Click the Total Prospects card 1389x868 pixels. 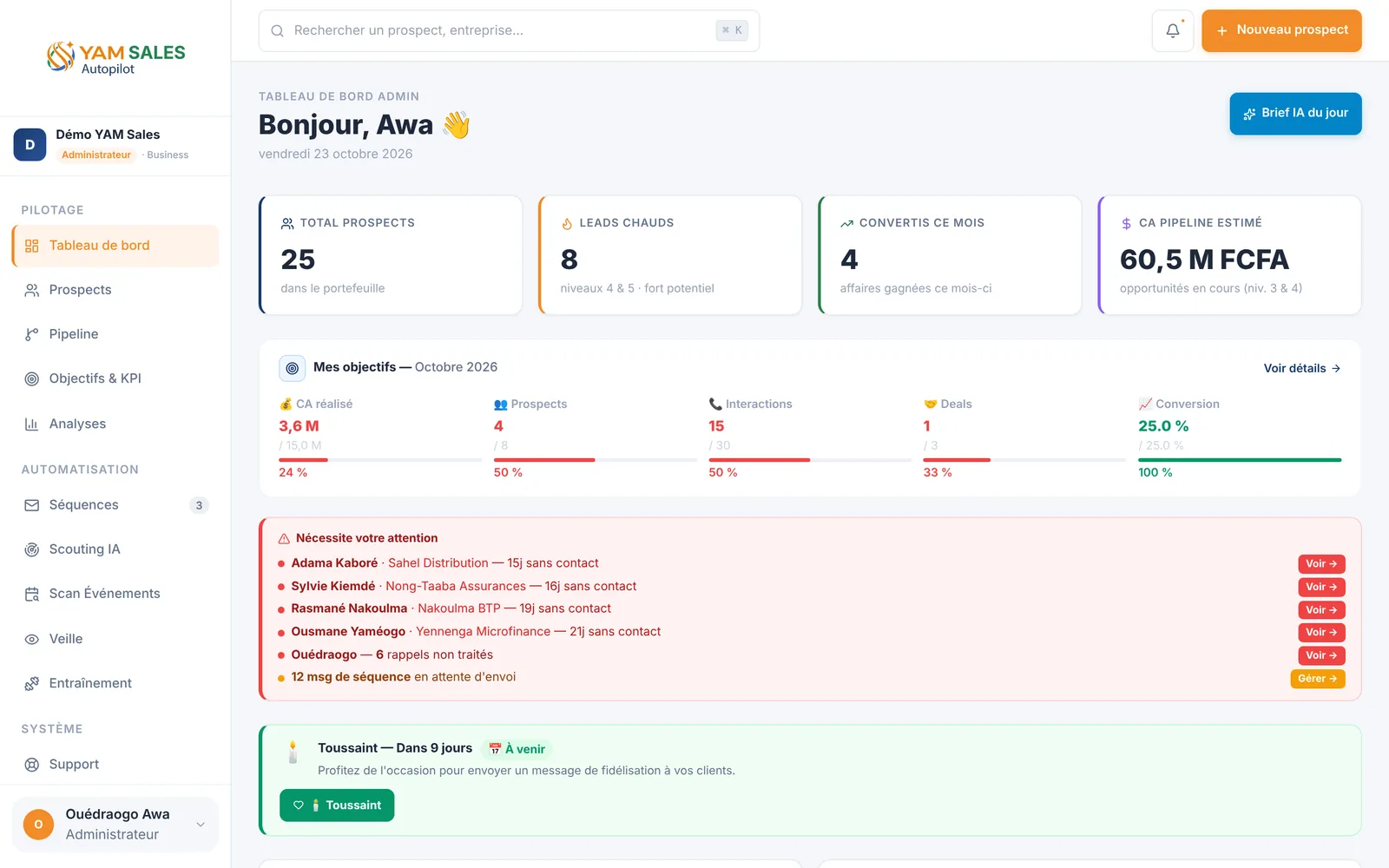[x=391, y=255]
